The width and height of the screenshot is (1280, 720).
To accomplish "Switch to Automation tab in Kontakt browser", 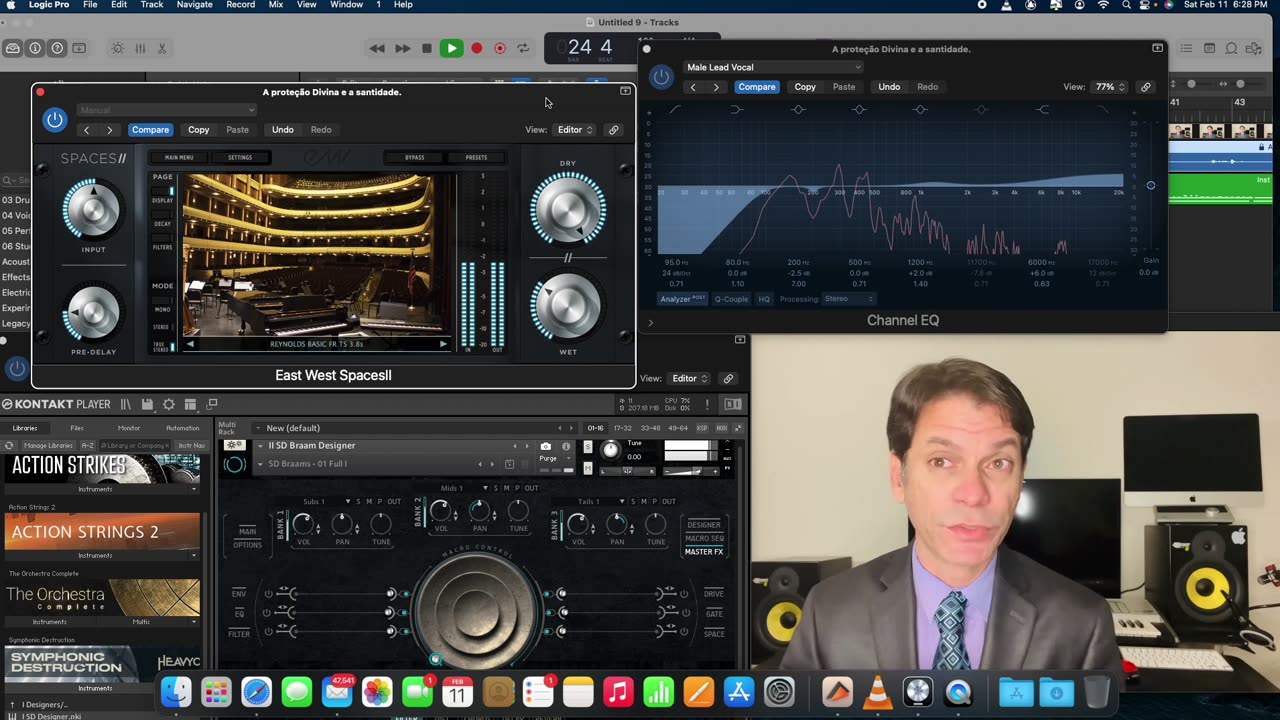I will 183,428.
